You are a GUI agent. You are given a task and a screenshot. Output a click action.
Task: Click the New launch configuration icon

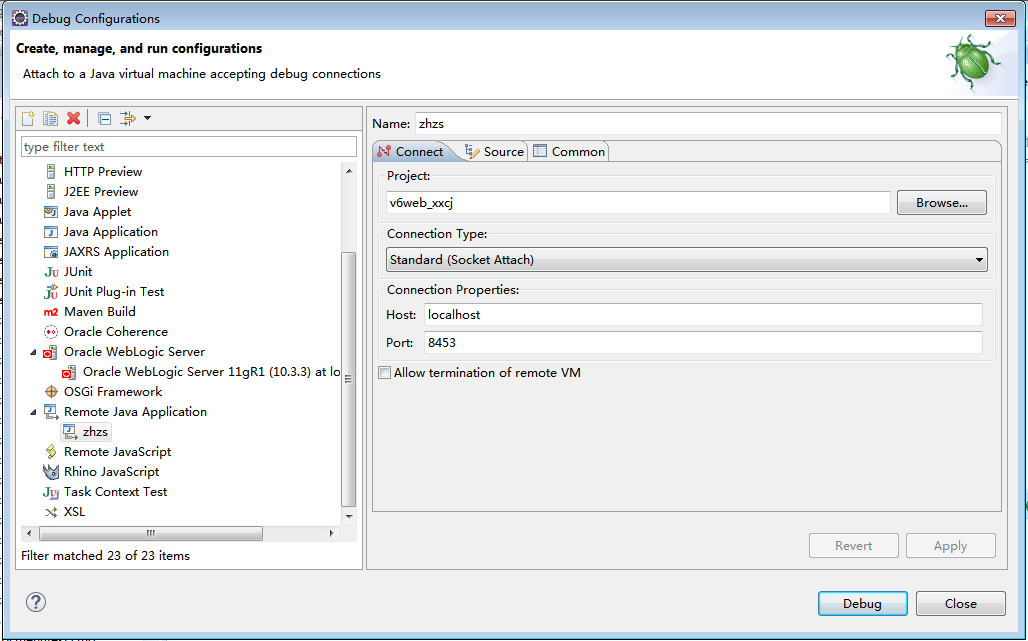point(28,118)
